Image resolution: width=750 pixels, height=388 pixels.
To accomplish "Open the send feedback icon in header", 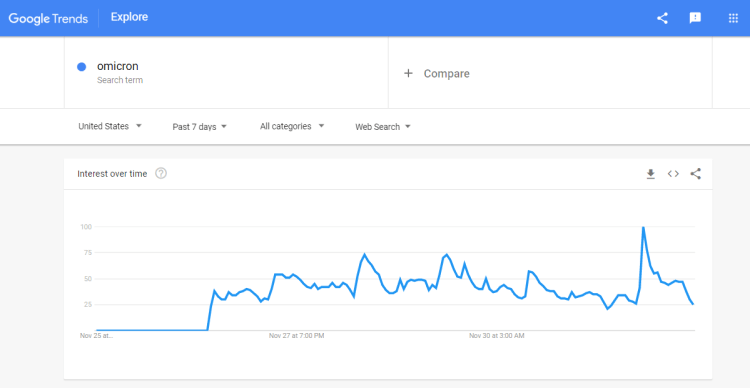I will (695, 18).
